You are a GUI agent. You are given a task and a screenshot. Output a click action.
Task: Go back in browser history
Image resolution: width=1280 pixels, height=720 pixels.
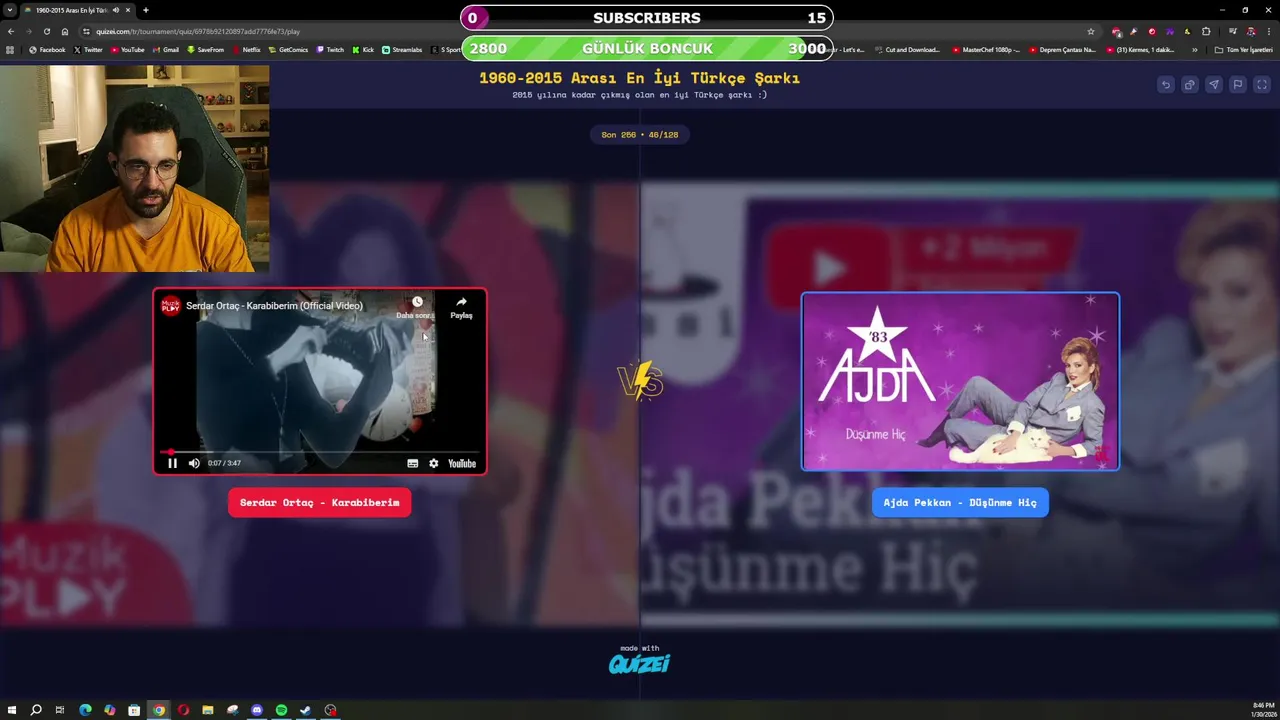click(11, 31)
